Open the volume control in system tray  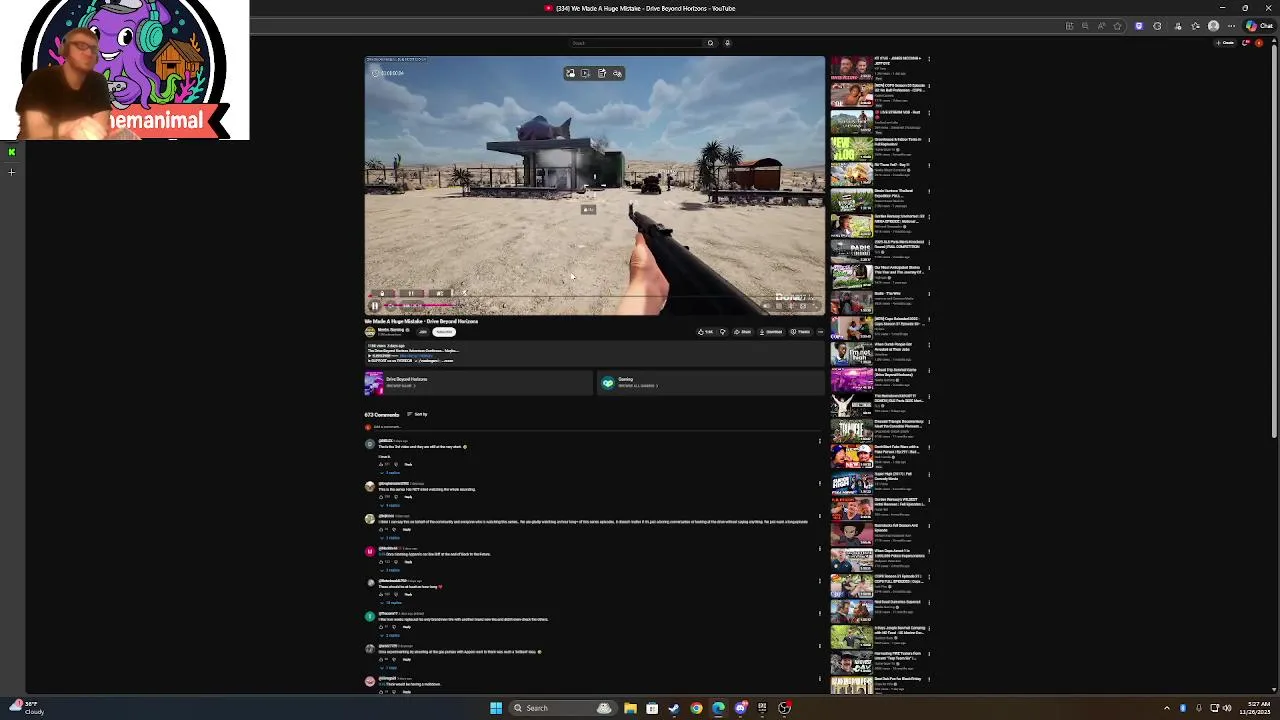(x=1227, y=708)
